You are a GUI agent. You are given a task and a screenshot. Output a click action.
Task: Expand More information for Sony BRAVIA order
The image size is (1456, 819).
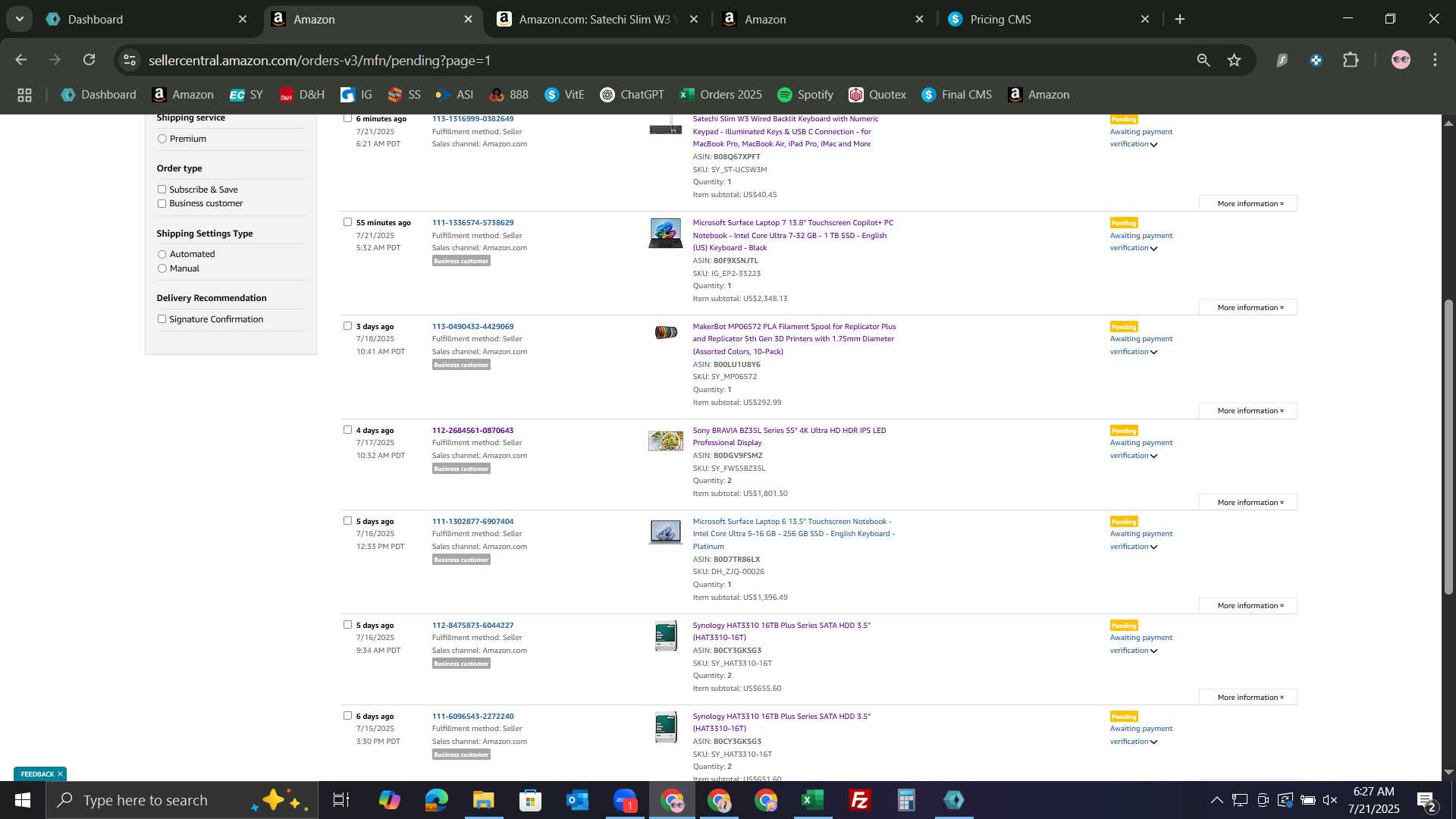[1248, 502]
